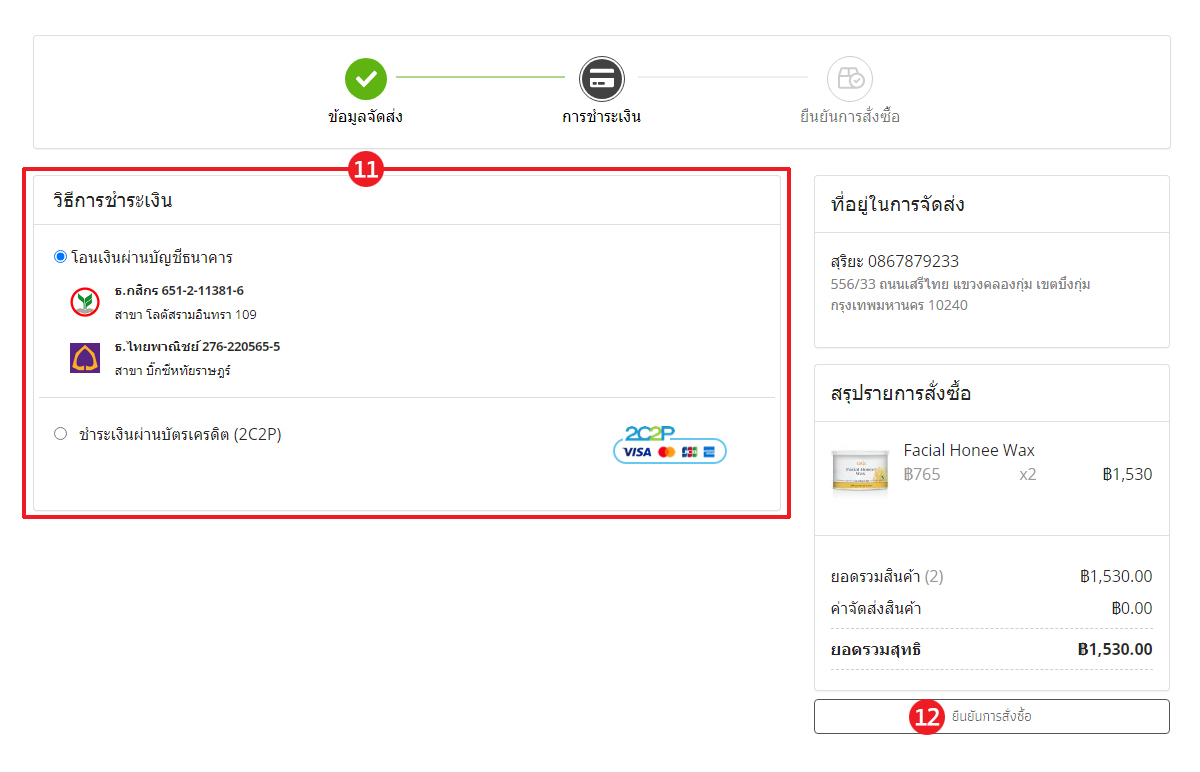Click the Visa card icon
The image size is (1200, 772).
coord(637,452)
